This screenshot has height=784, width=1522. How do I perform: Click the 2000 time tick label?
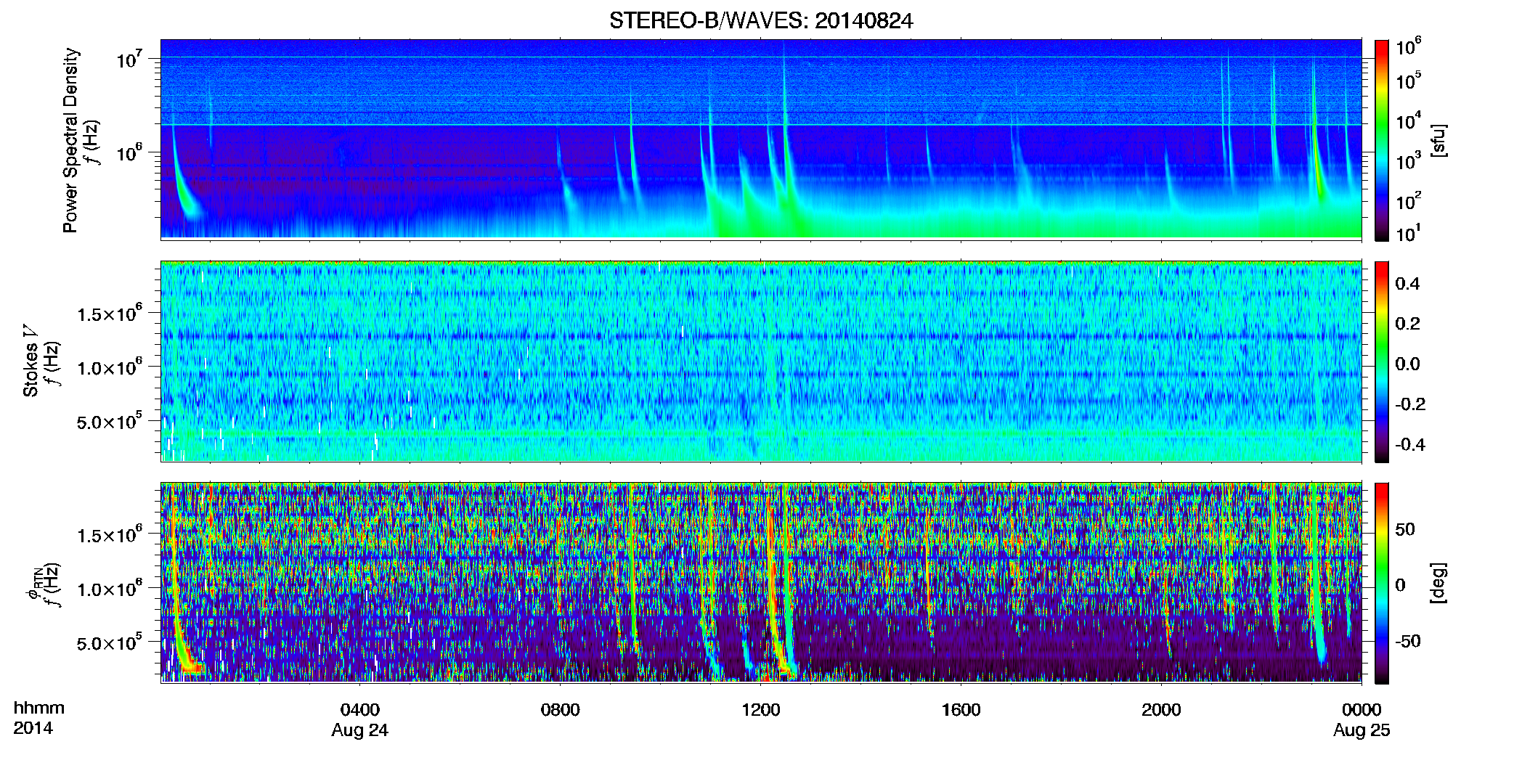click(x=1161, y=709)
